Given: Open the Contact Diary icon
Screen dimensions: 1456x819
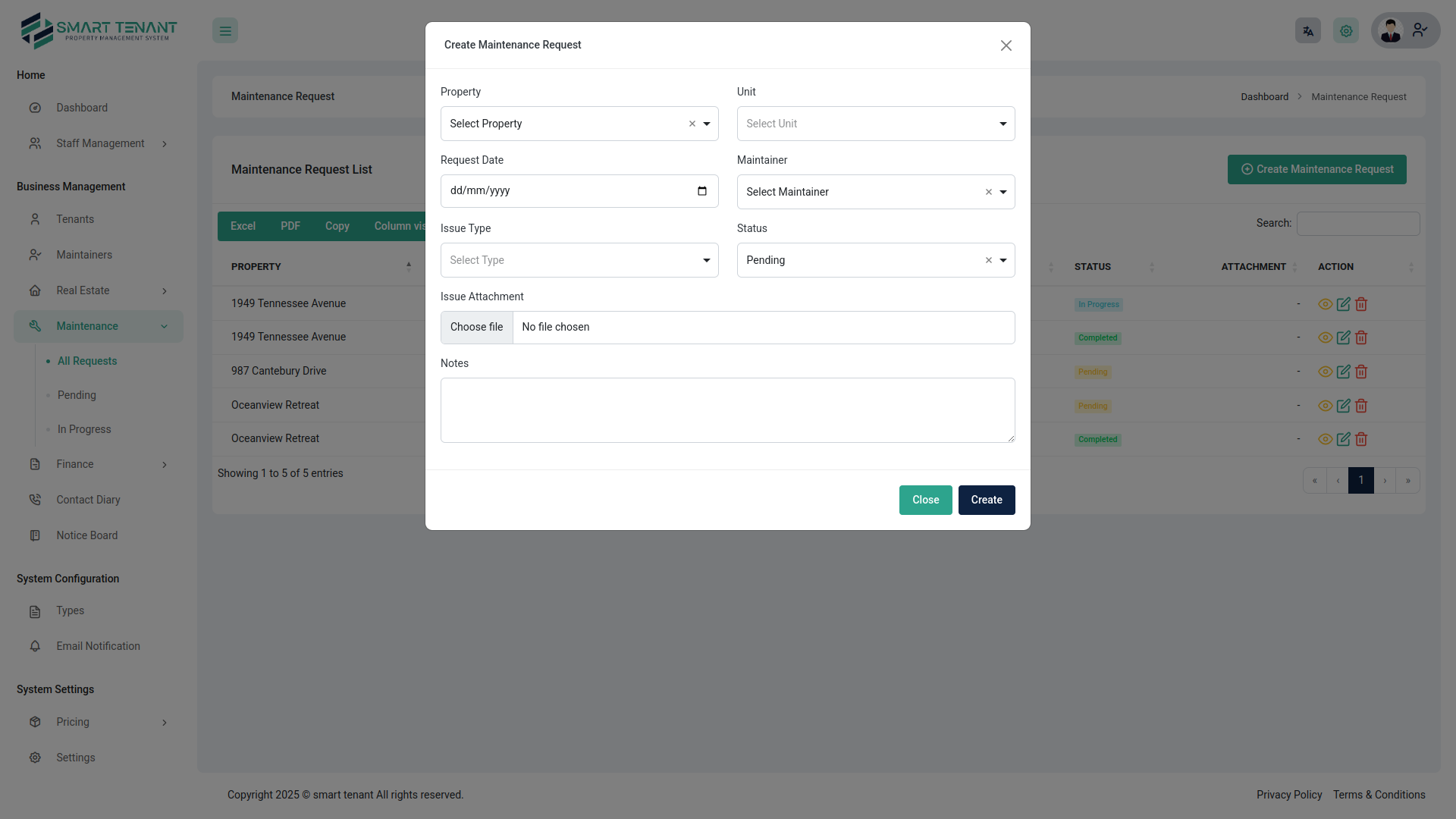Looking at the screenshot, I should [x=36, y=500].
